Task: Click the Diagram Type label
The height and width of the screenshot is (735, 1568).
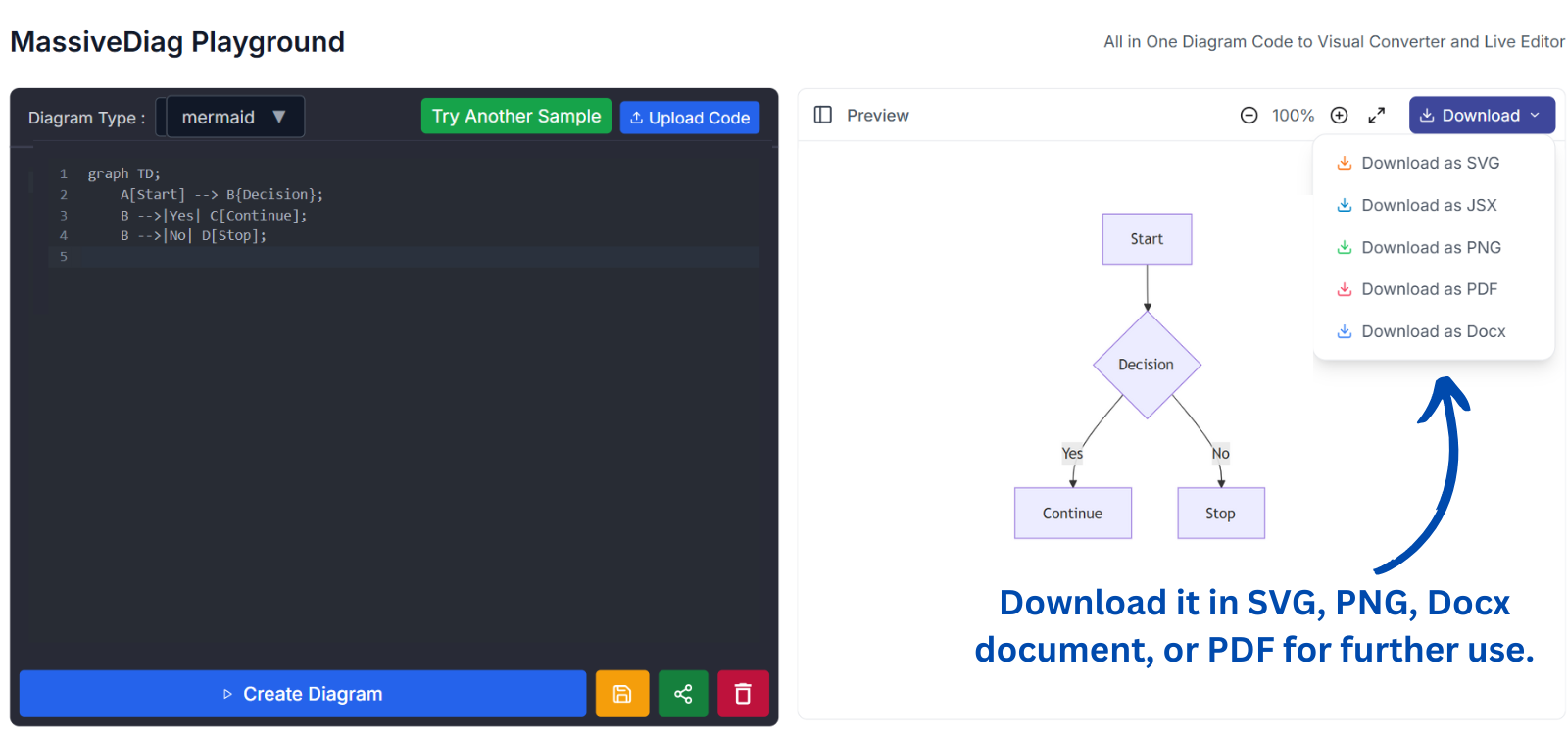Action: pyautogui.click(x=86, y=118)
